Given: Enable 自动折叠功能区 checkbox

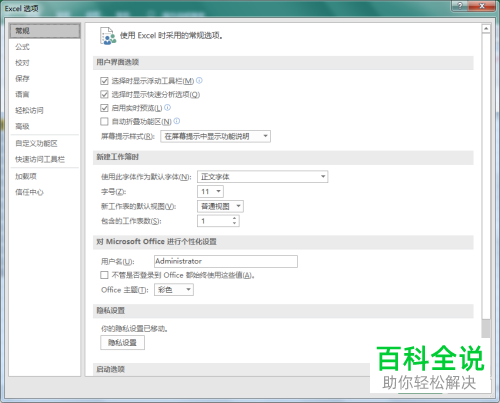Looking at the screenshot, I should coord(104,121).
